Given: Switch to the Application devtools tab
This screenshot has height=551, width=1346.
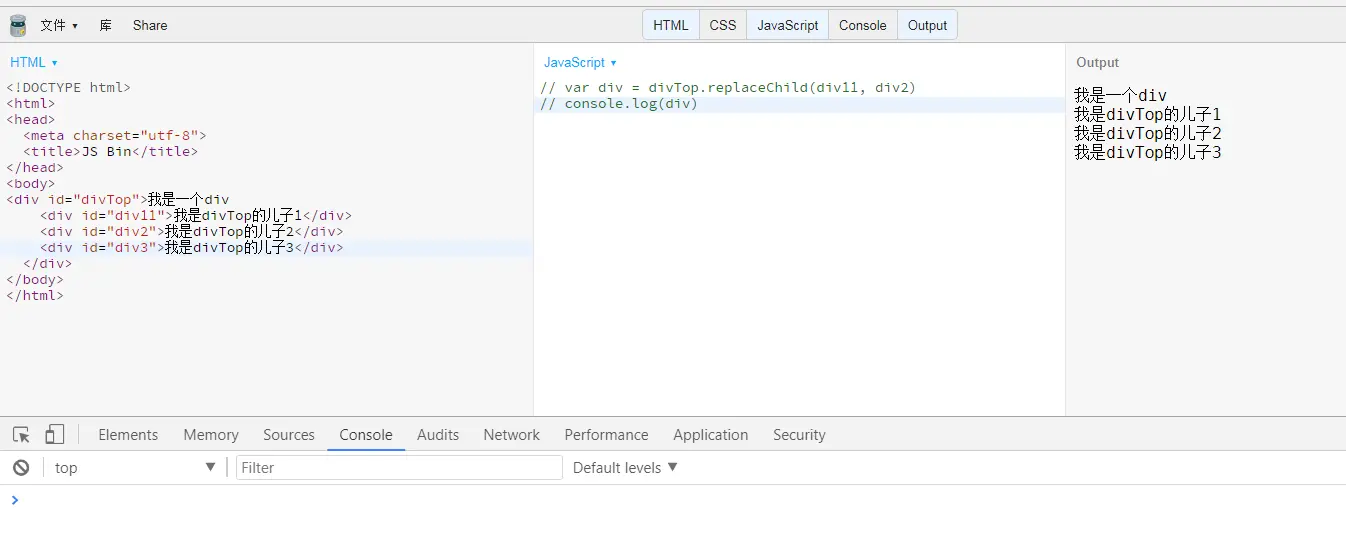Looking at the screenshot, I should click(x=711, y=435).
